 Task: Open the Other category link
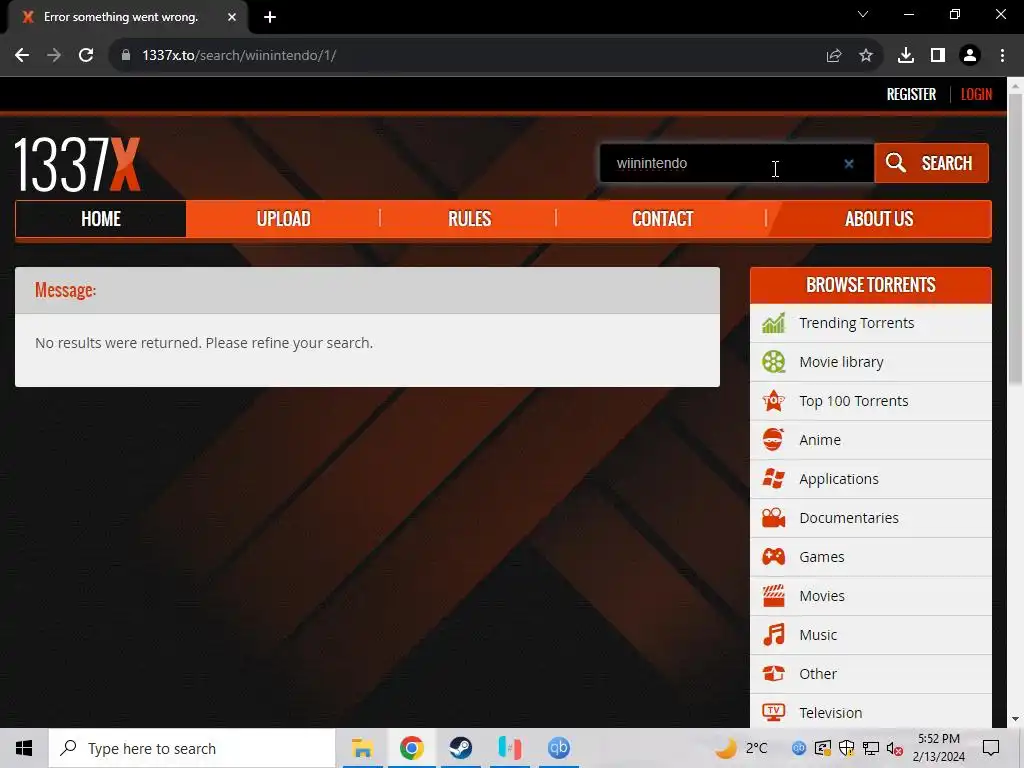(x=818, y=673)
